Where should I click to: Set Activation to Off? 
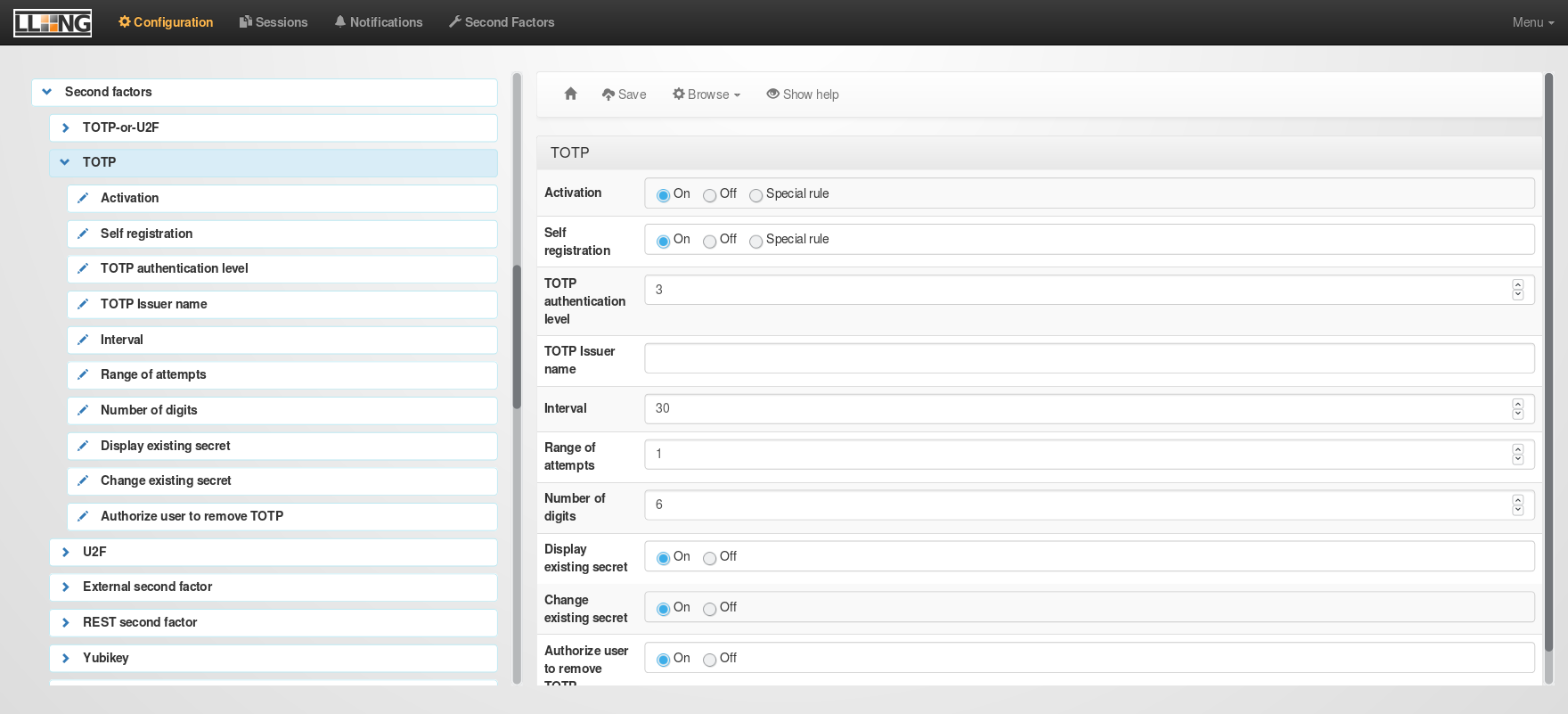click(709, 195)
